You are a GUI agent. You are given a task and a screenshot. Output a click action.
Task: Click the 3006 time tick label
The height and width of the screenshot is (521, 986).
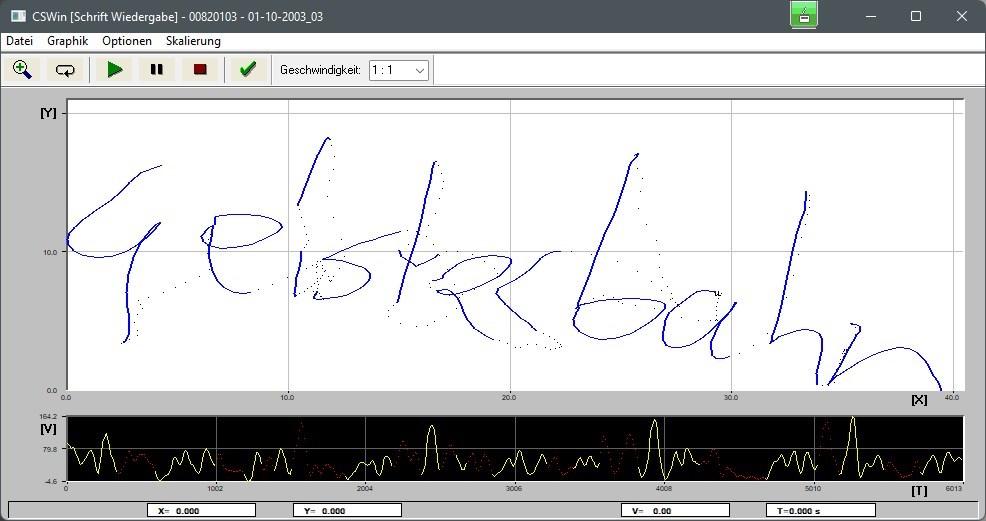pos(514,488)
